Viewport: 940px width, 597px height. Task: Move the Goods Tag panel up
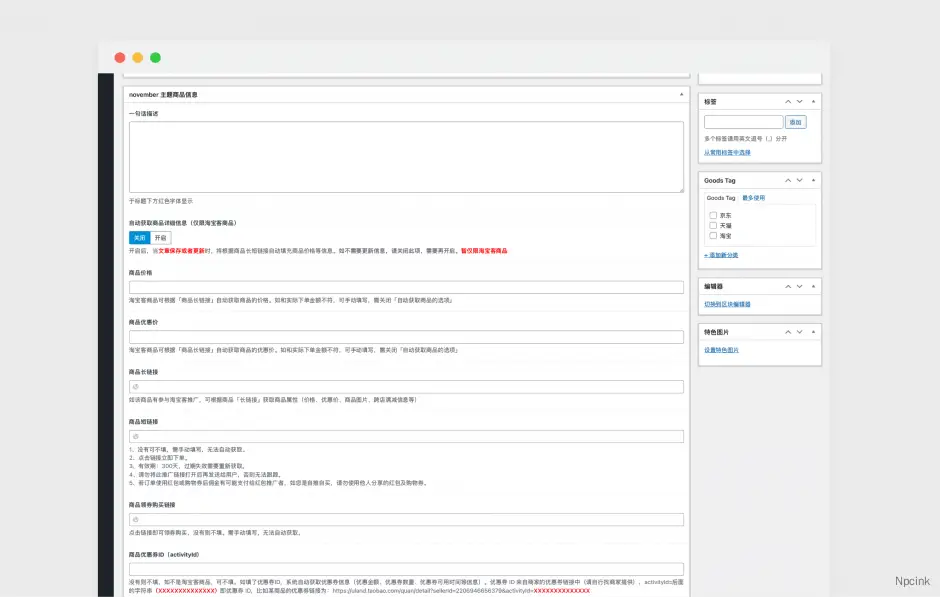(x=787, y=180)
